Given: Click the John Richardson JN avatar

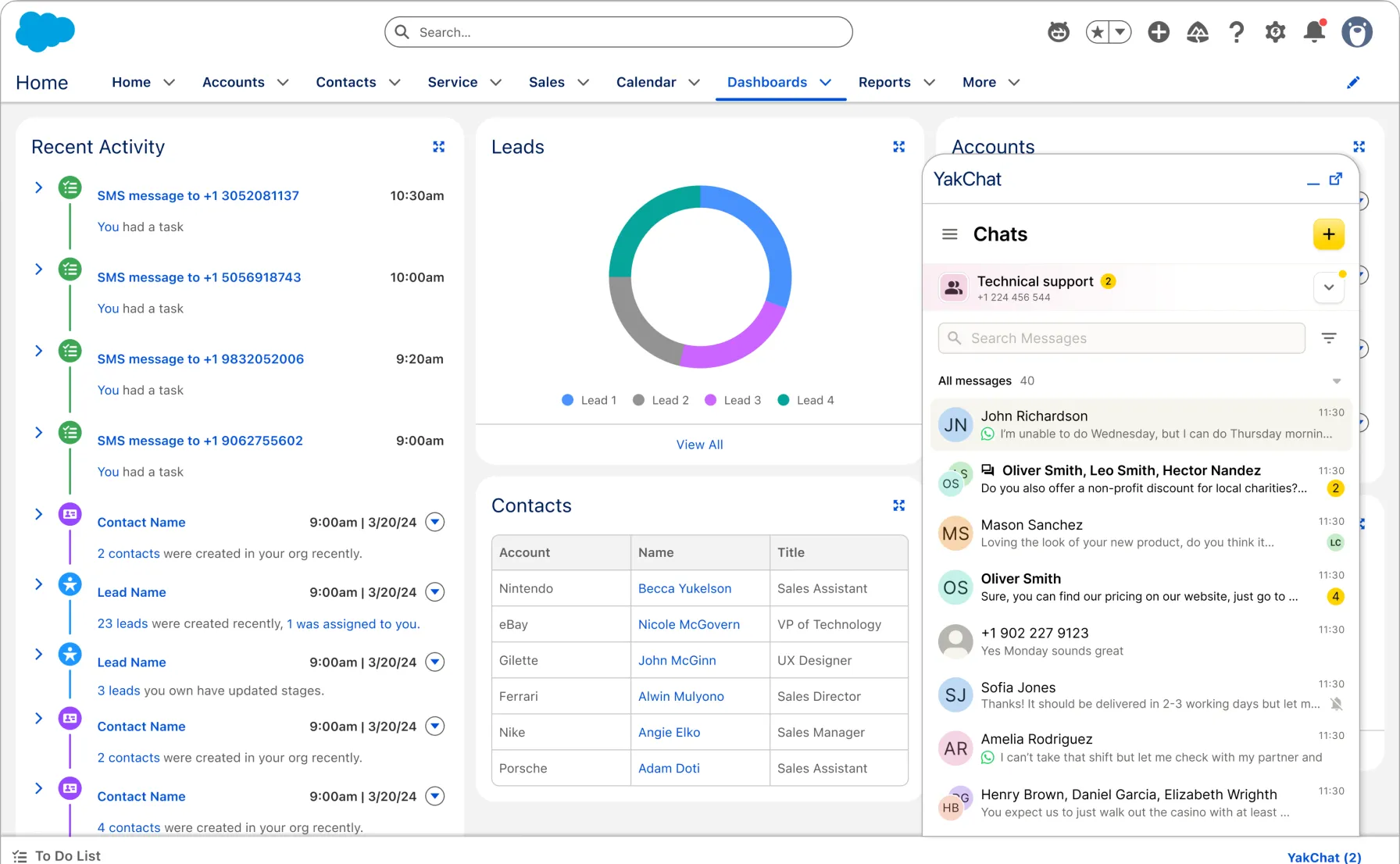Looking at the screenshot, I should coord(955,425).
